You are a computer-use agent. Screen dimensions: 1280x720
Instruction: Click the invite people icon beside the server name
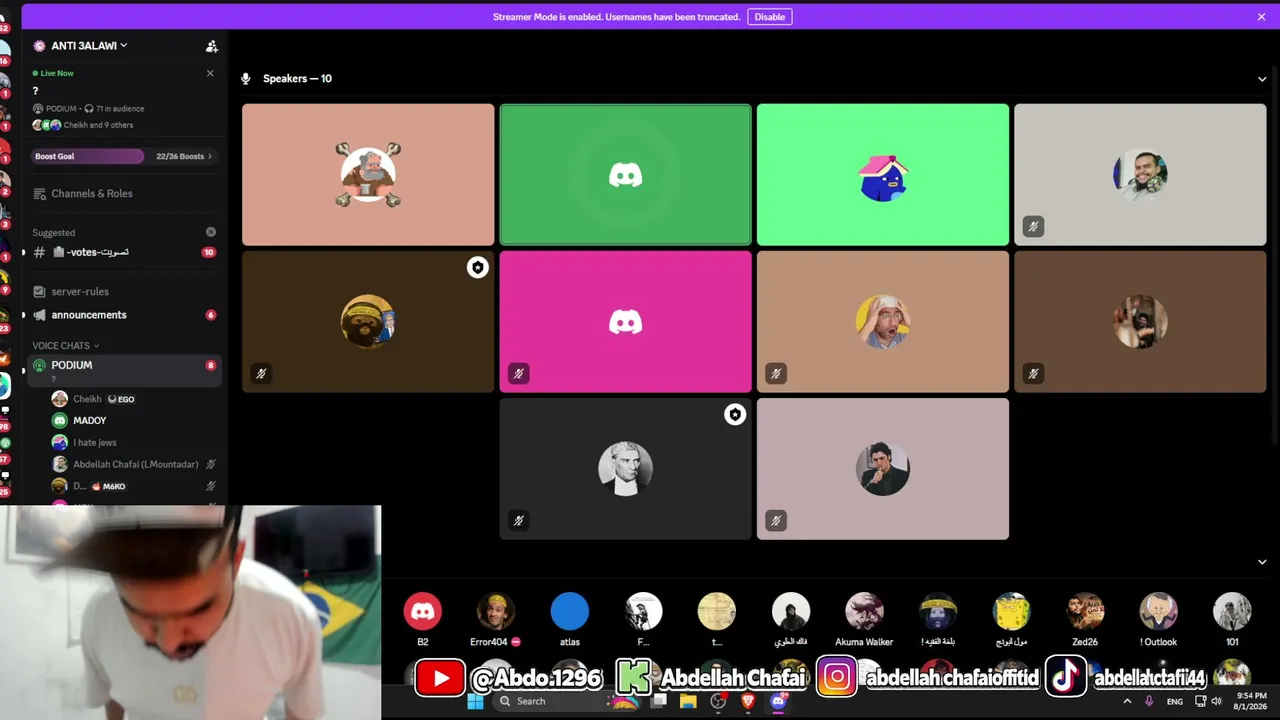pyautogui.click(x=211, y=46)
